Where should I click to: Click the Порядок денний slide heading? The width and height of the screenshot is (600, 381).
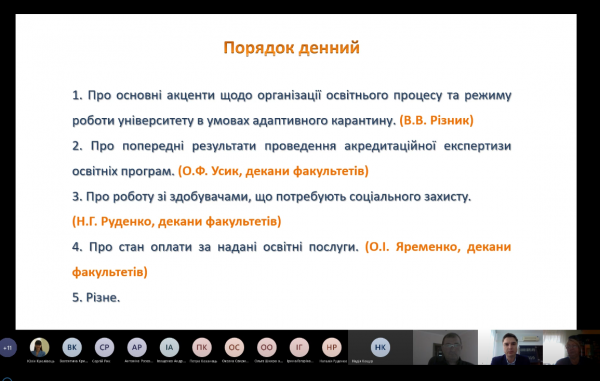tap(292, 48)
